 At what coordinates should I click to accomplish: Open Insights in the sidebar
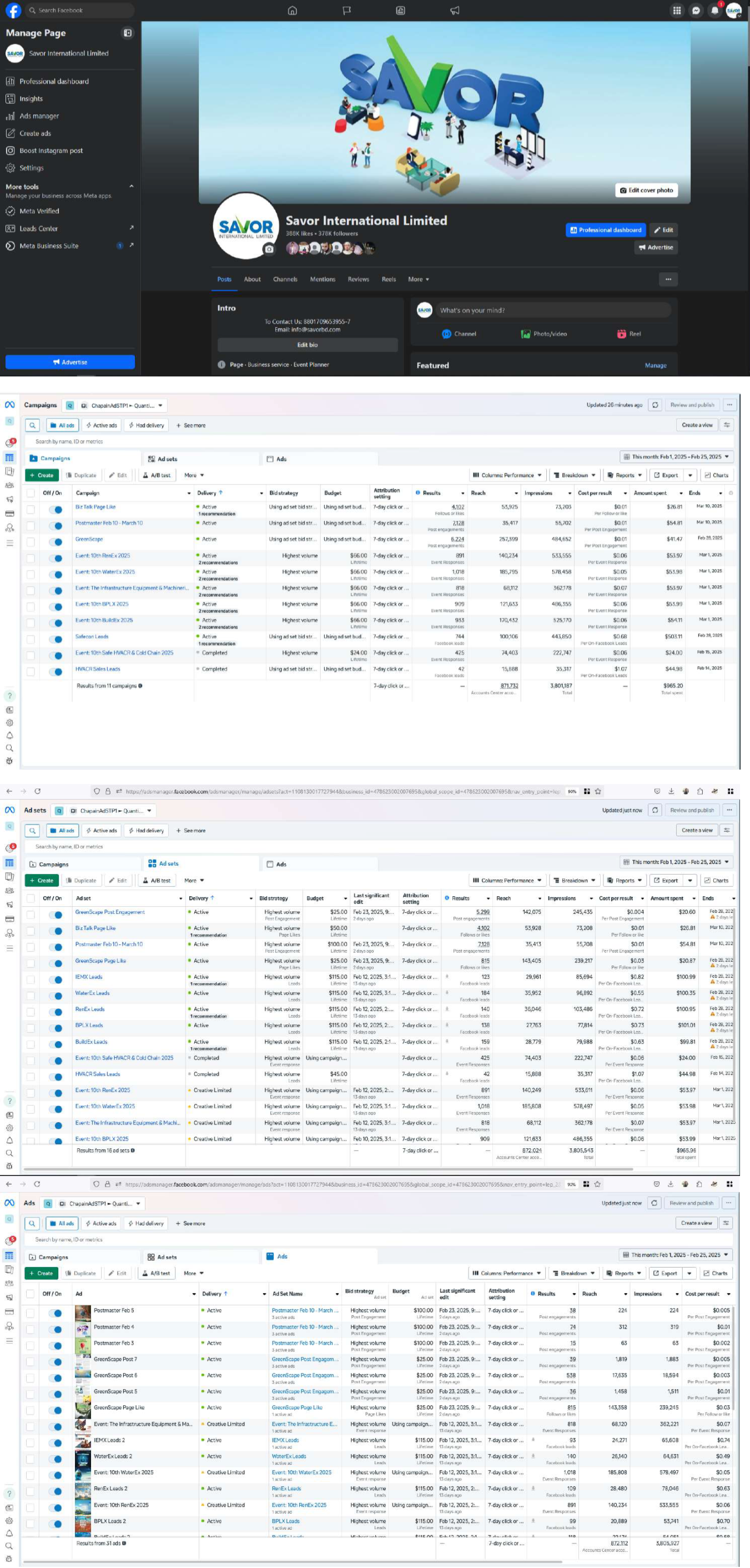(31, 99)
